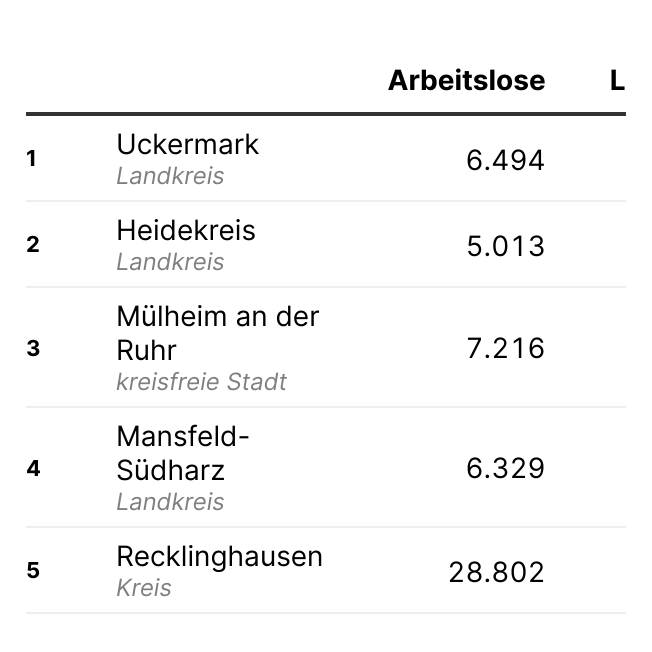
Task: Click the Arbeitslose column header
Action: coord(466,81)
